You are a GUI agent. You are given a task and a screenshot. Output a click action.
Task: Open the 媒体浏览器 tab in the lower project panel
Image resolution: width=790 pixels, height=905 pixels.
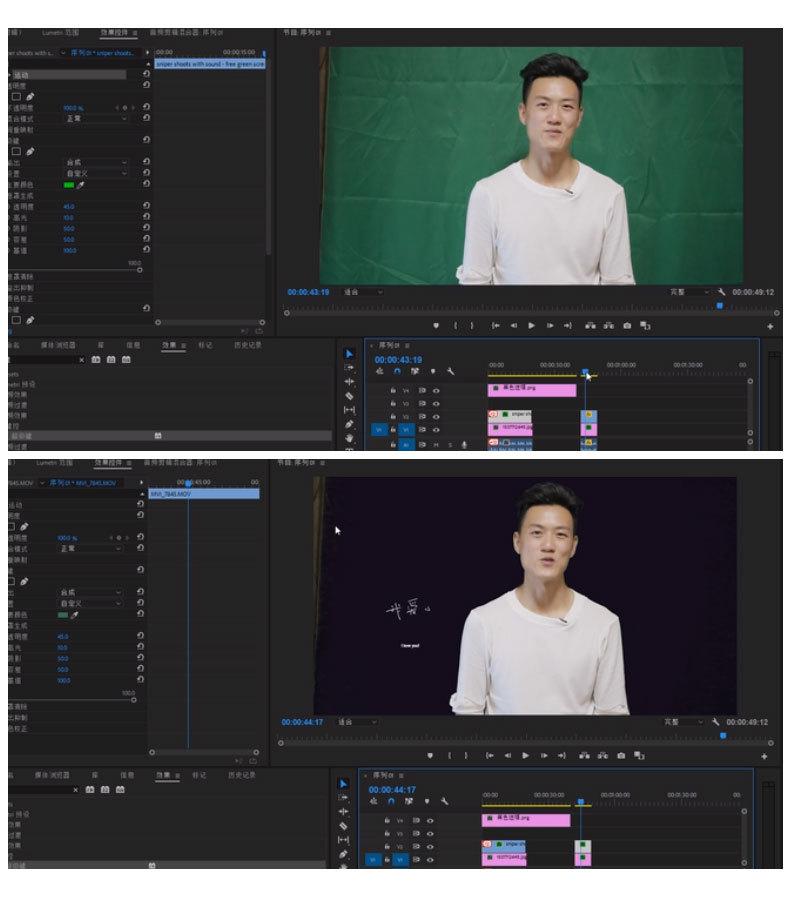56,775
